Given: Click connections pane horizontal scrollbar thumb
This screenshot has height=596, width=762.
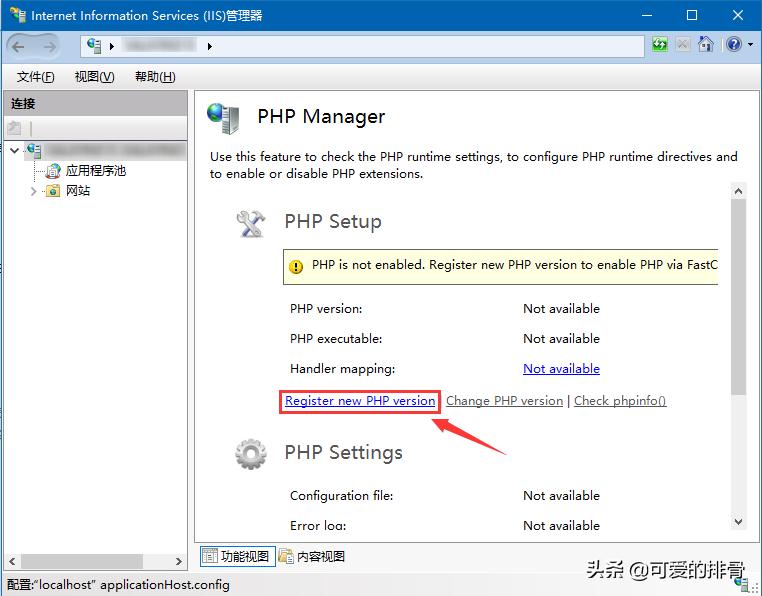Looking at the screenshot, I should [x=82, y=561].
